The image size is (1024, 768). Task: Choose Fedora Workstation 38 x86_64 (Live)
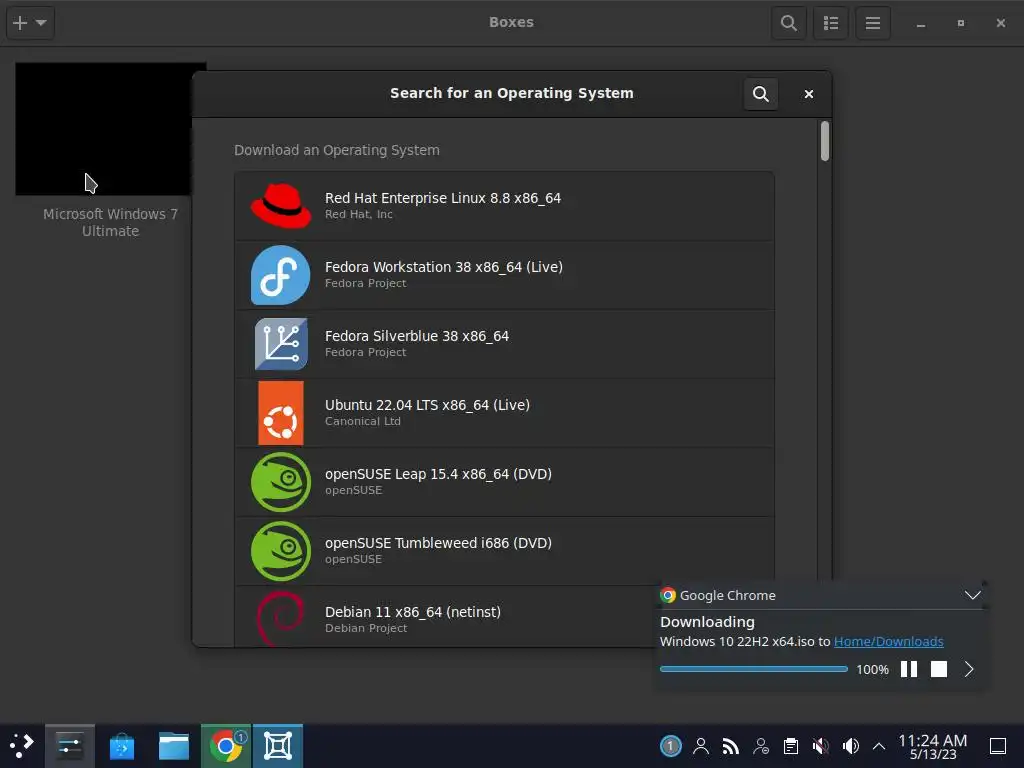click(504, 275)
